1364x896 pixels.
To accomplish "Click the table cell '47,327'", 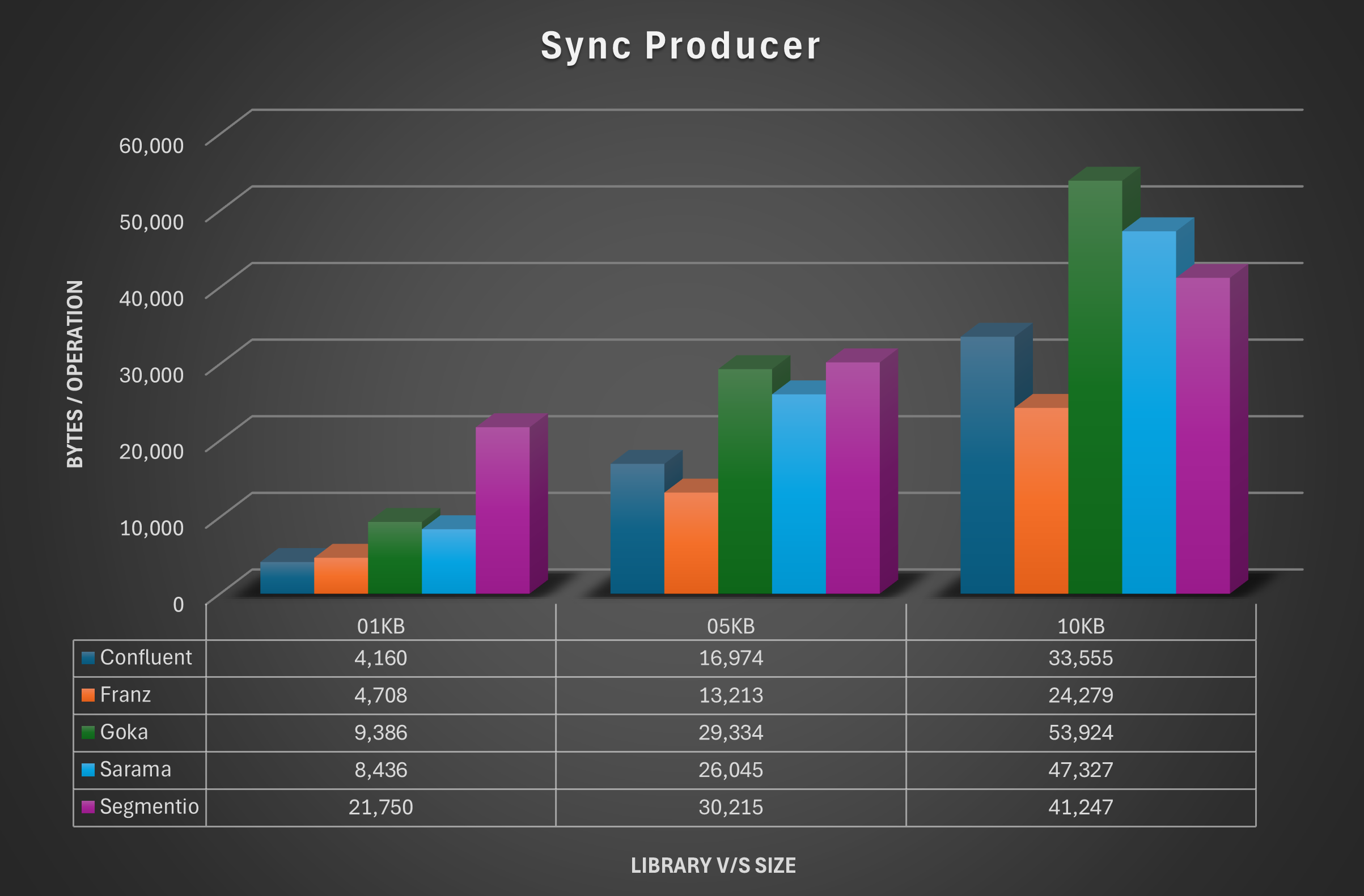I will tap(1081, 770).
